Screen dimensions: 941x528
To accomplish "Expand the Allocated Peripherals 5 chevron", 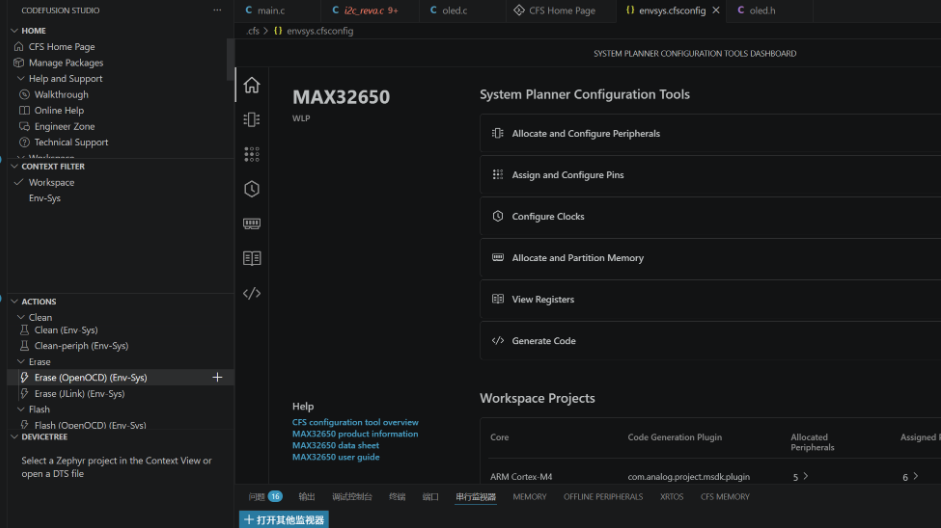I will click(x=805, y=476).
